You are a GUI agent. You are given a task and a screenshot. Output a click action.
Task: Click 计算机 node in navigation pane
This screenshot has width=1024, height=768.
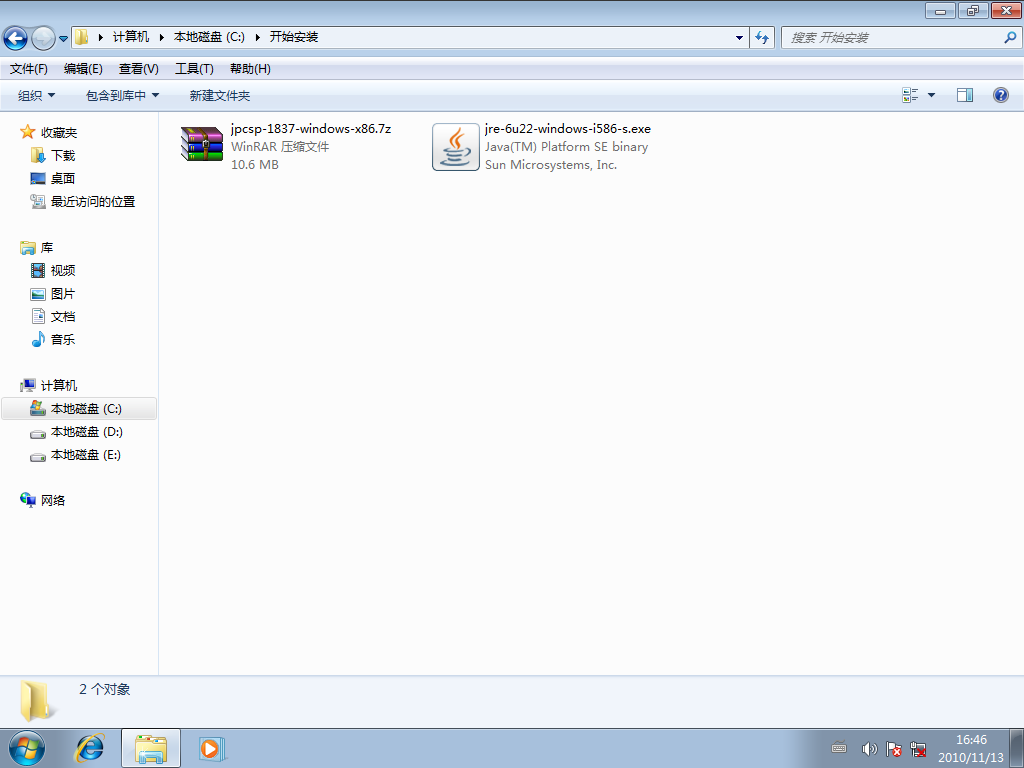[59, 385]
